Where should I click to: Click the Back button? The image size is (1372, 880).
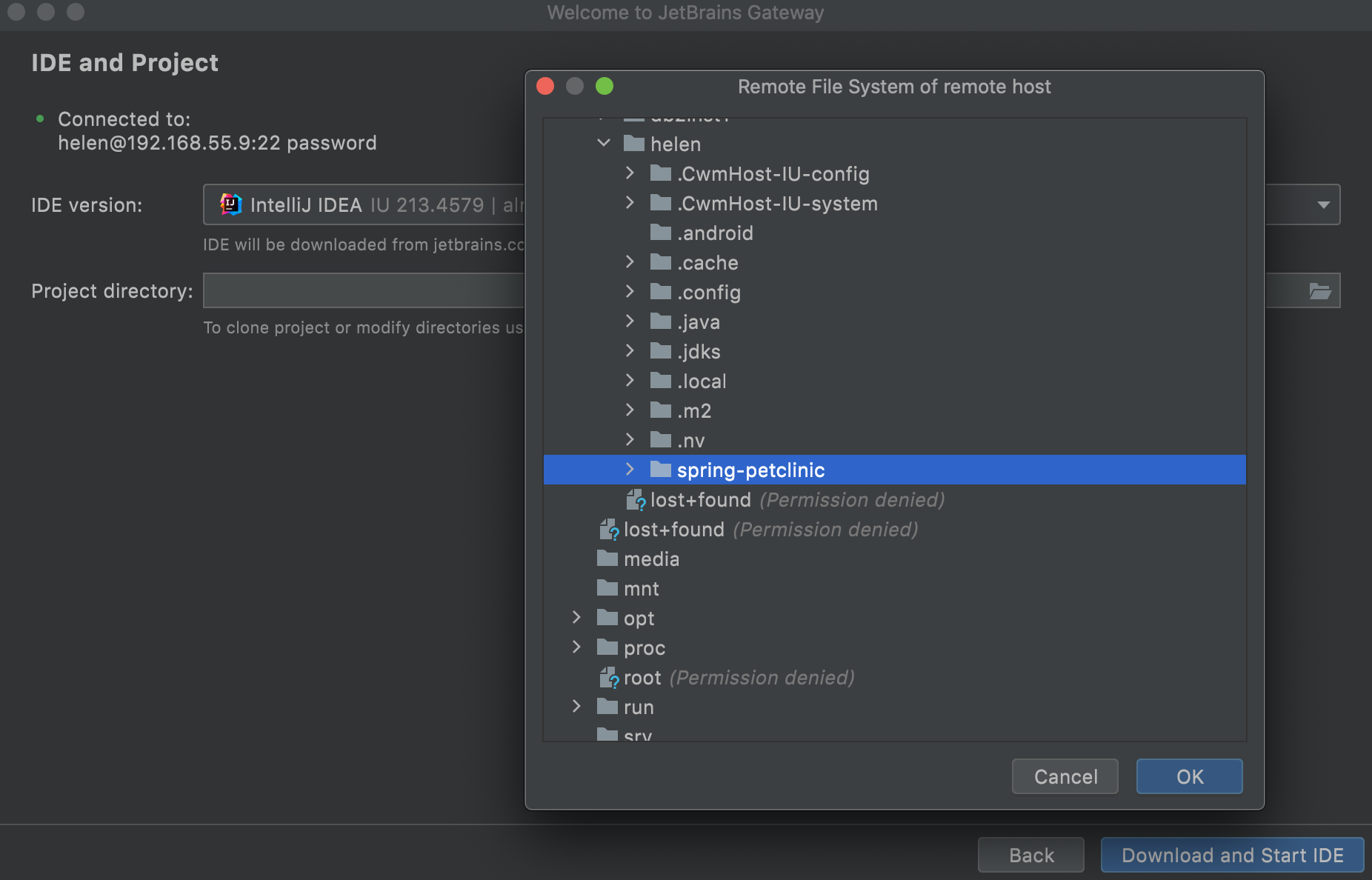(1030, 855)
